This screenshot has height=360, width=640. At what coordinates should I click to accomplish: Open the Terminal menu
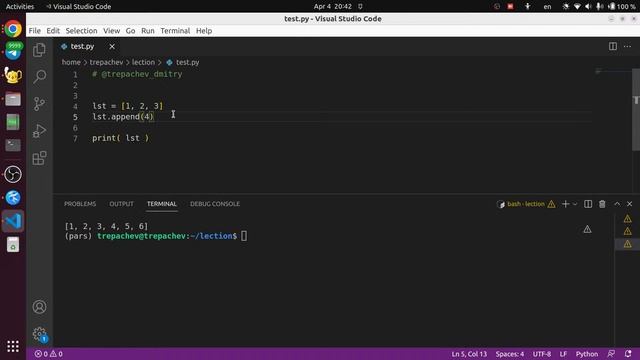point(175,31)
